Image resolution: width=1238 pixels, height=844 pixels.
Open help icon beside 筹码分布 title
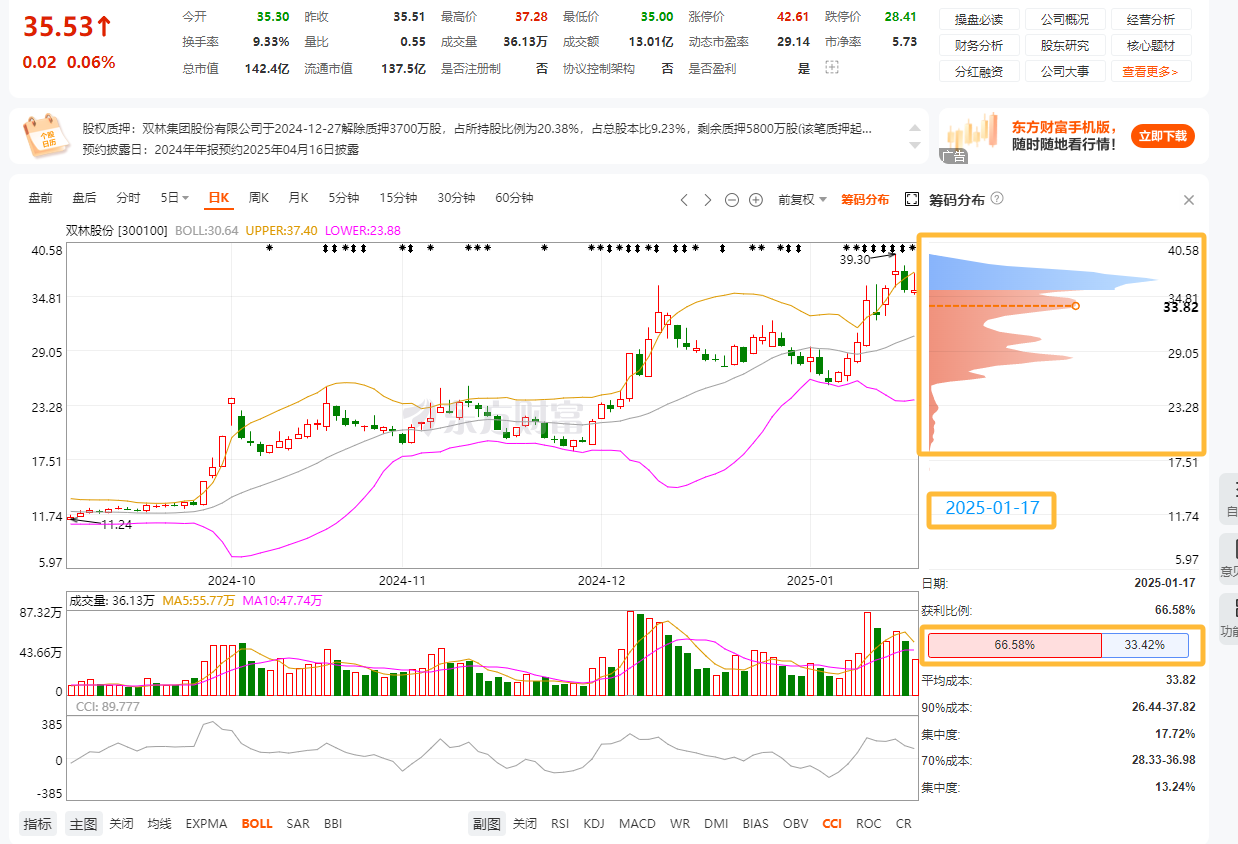997,200
